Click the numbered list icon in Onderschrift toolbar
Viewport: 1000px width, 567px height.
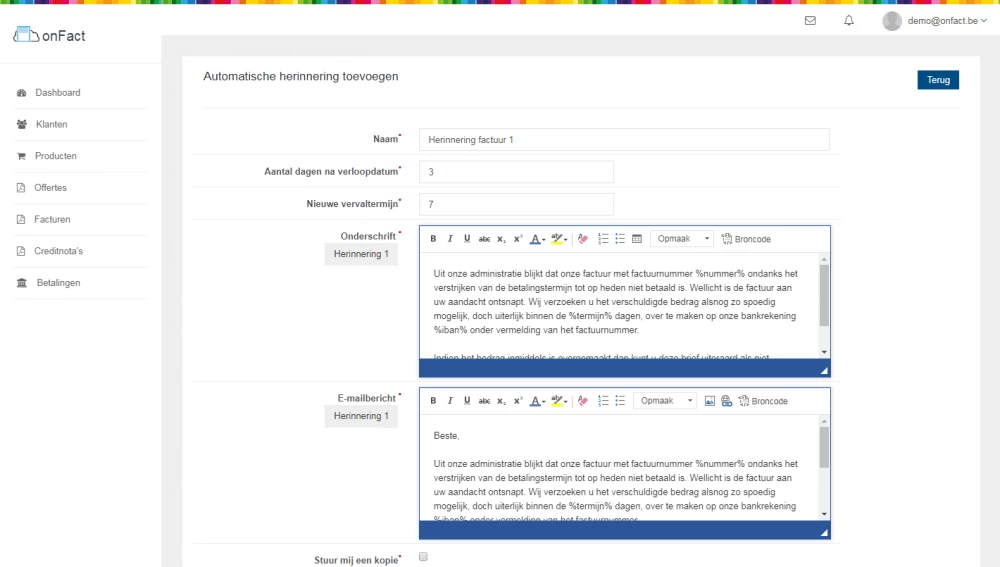point(603,239)
